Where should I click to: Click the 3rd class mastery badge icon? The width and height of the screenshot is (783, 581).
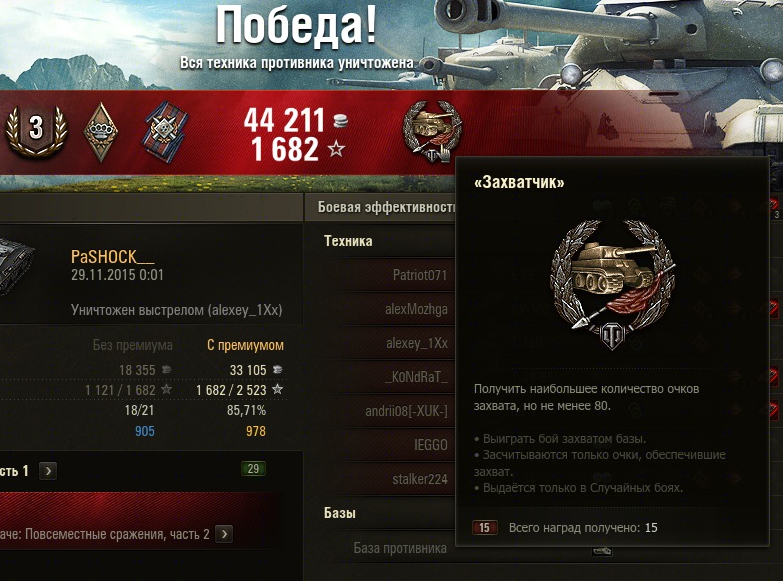point(36,131)
